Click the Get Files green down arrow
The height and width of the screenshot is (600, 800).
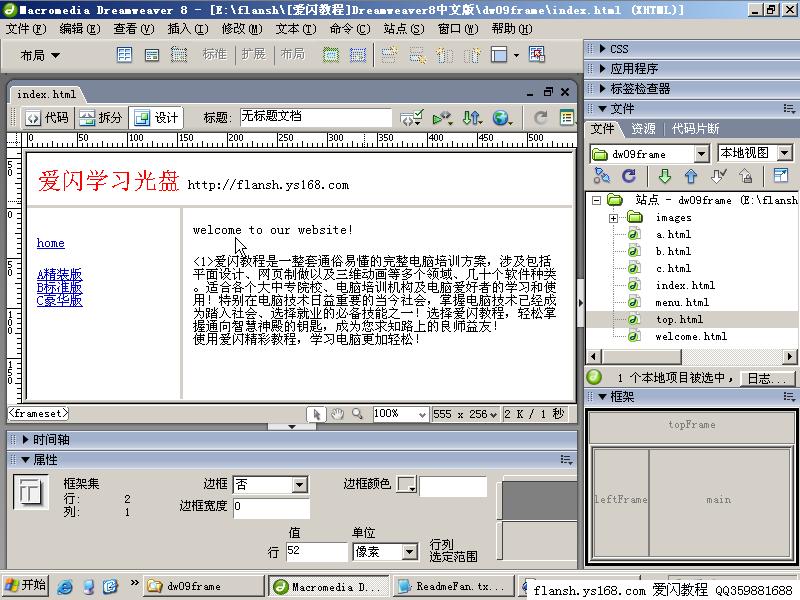pyautogui.click(x=664, y=176)
